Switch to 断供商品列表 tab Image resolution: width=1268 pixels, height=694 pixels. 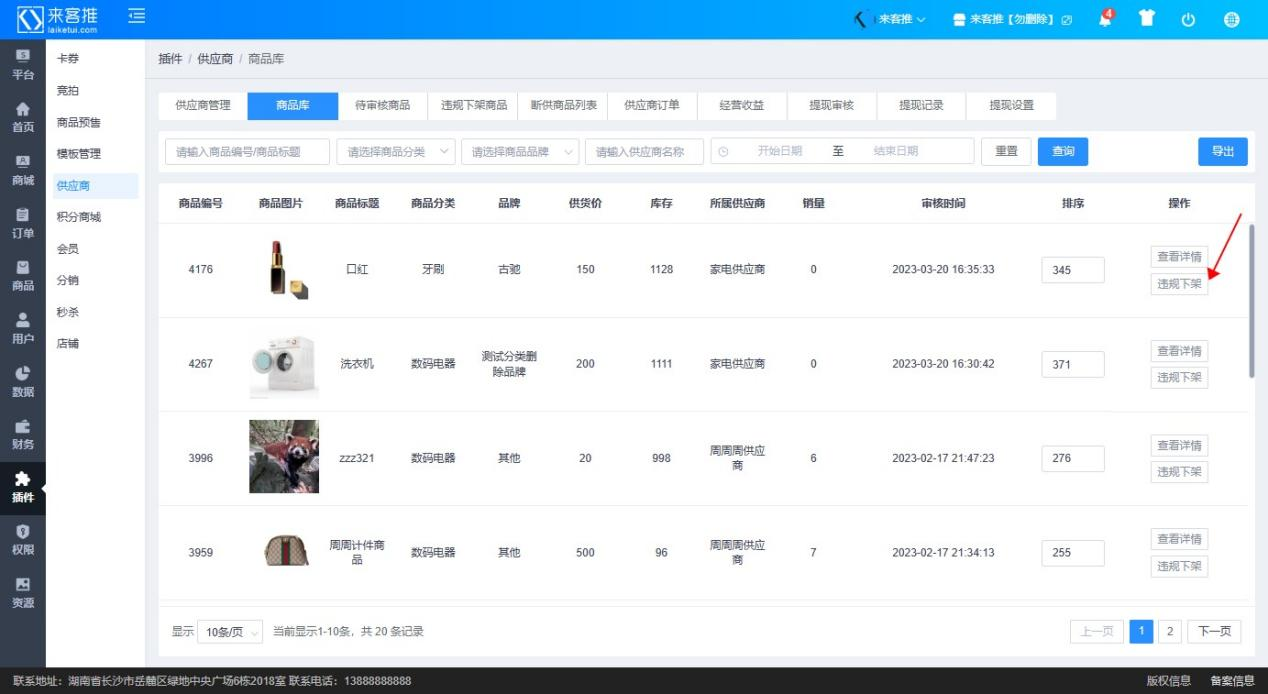564,105
